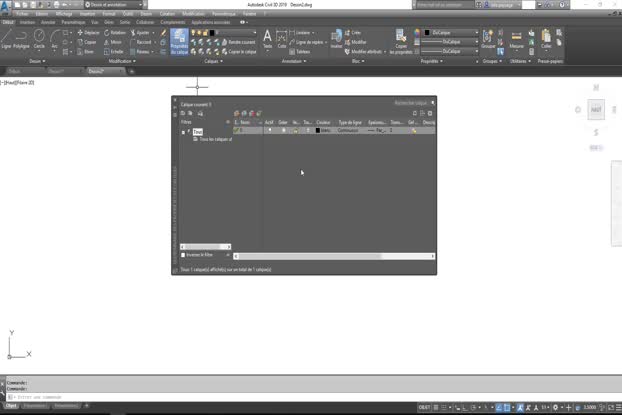Viewport: 622px width, 415px height.
Task: Open the Insertion ribbon tab
Action: pos(27,21)
